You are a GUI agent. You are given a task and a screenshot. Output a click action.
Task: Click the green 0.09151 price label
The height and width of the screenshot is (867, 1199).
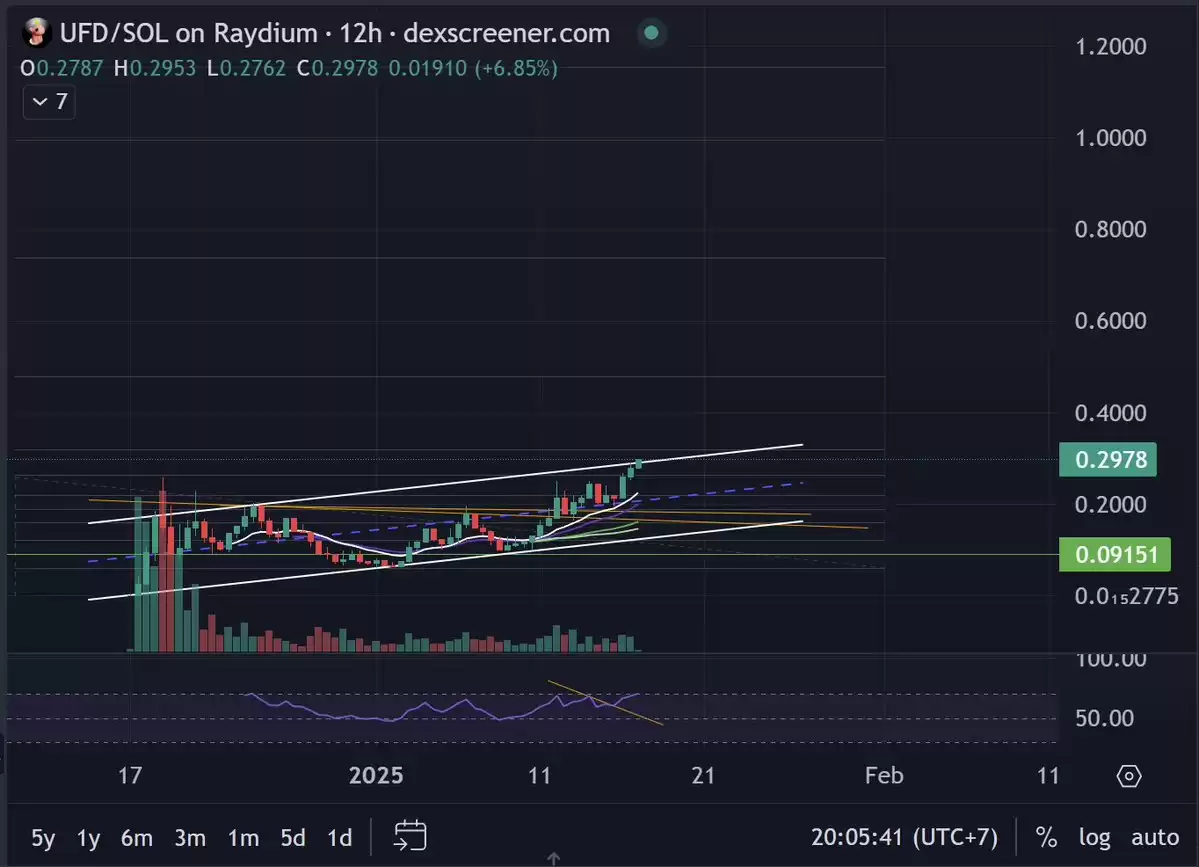coord(1115,554)
